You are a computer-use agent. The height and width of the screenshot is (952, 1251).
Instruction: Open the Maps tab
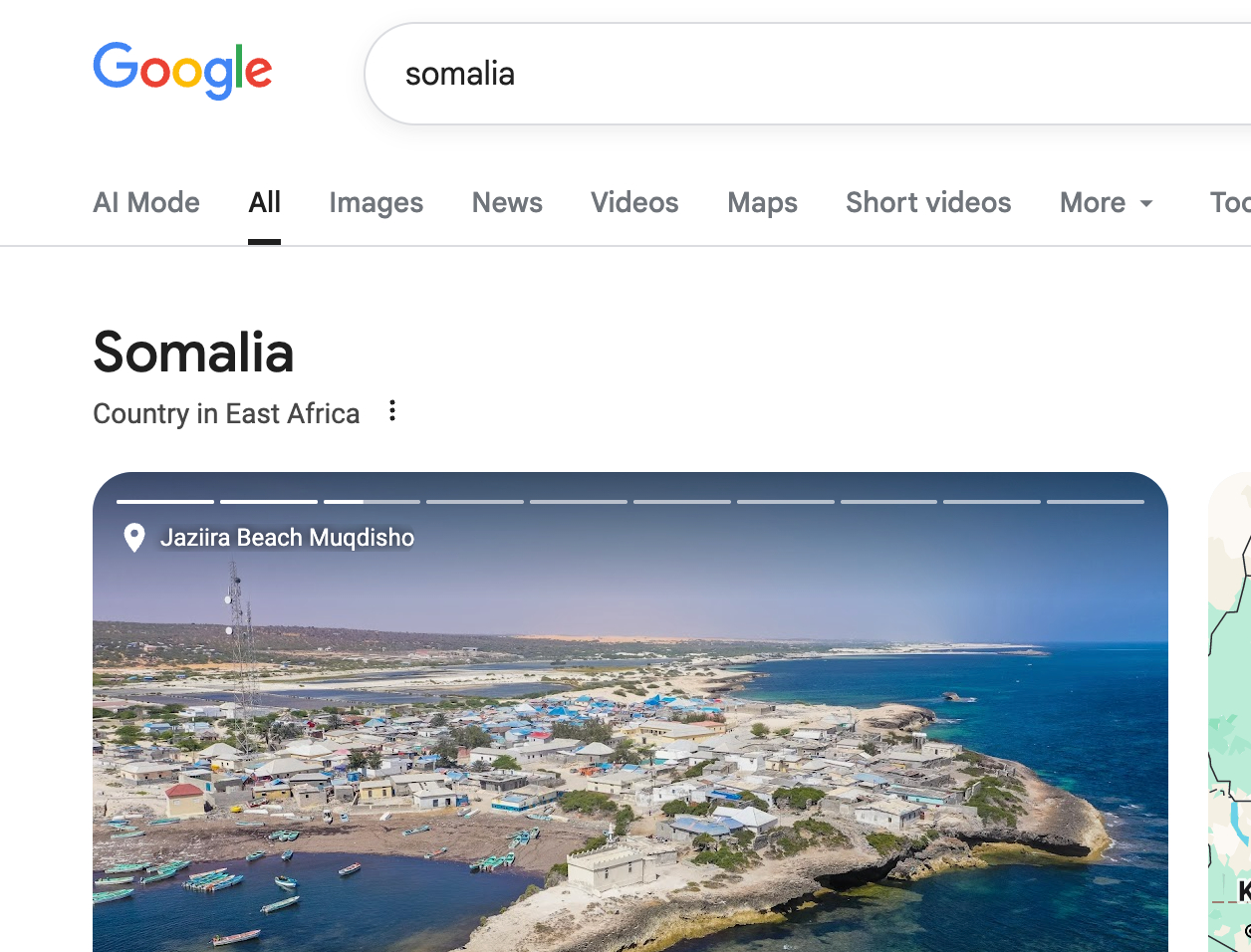click(x=762, y=203)
